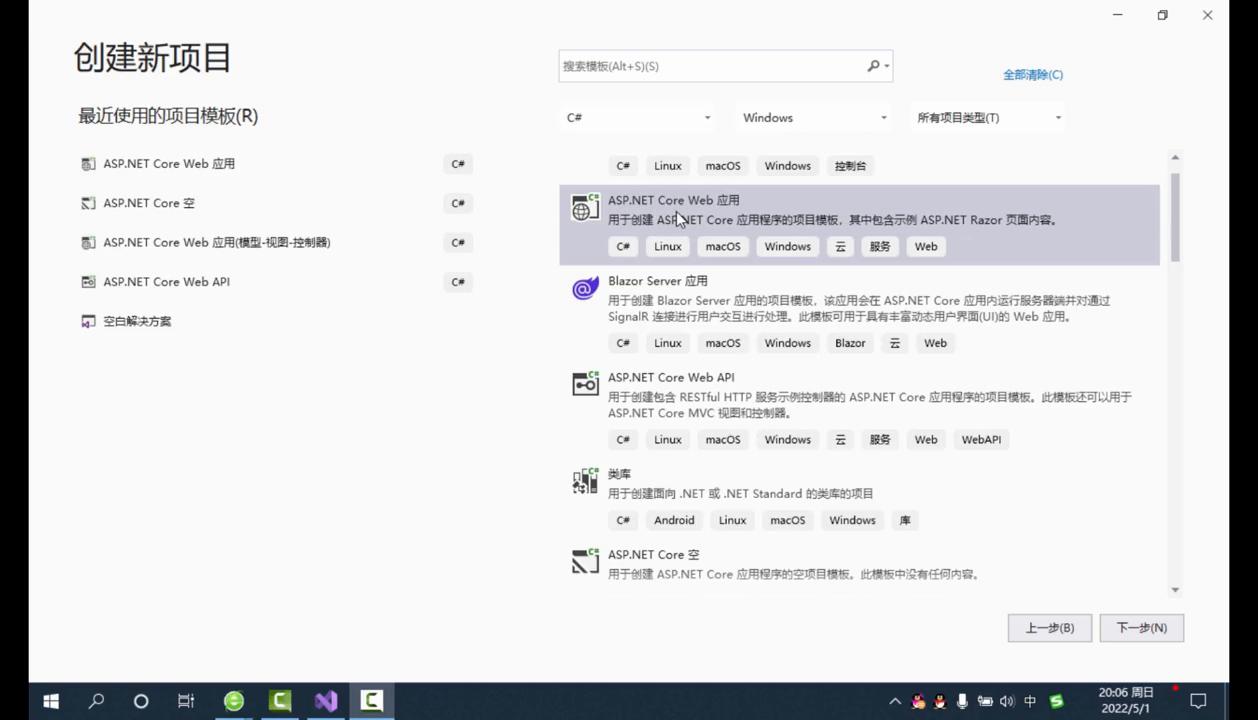Click the Sogou input tray icon

coord(1056,701)
